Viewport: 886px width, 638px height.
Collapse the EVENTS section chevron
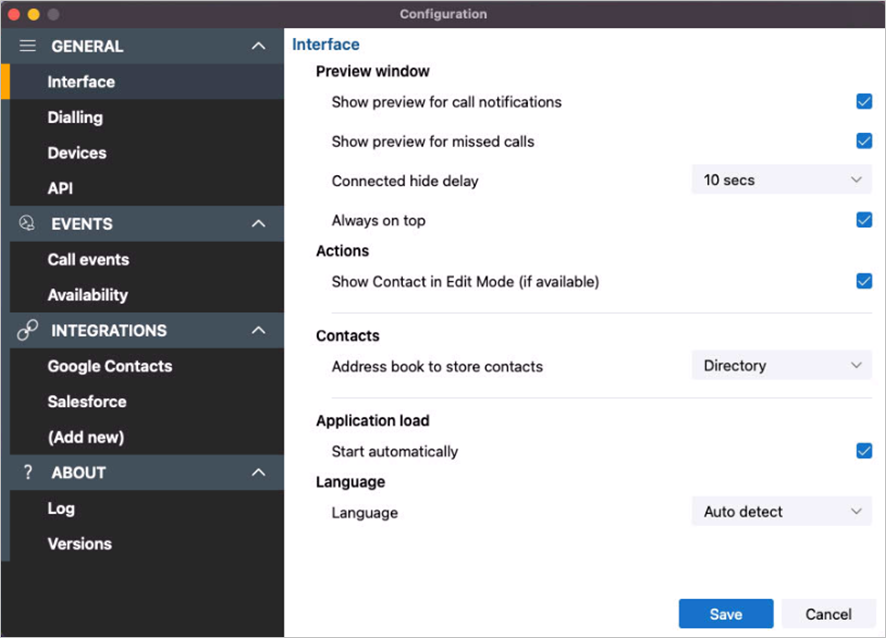pyautogui.click(x=258, y=223)
